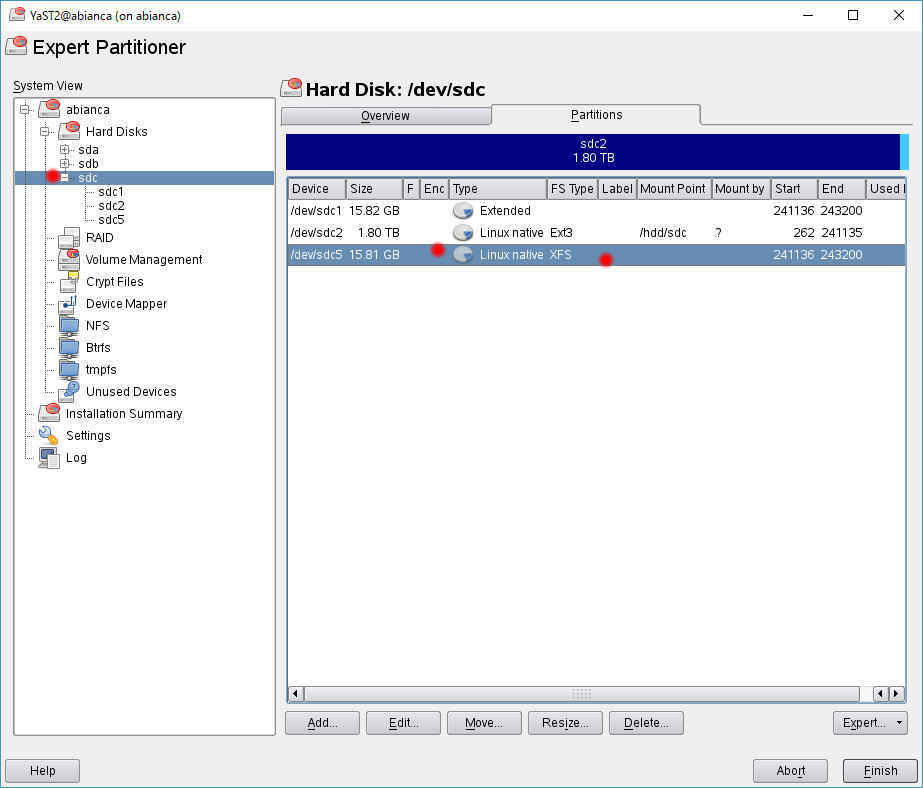Click the Finish button
The image size is (923, 788).
point(880,770)
